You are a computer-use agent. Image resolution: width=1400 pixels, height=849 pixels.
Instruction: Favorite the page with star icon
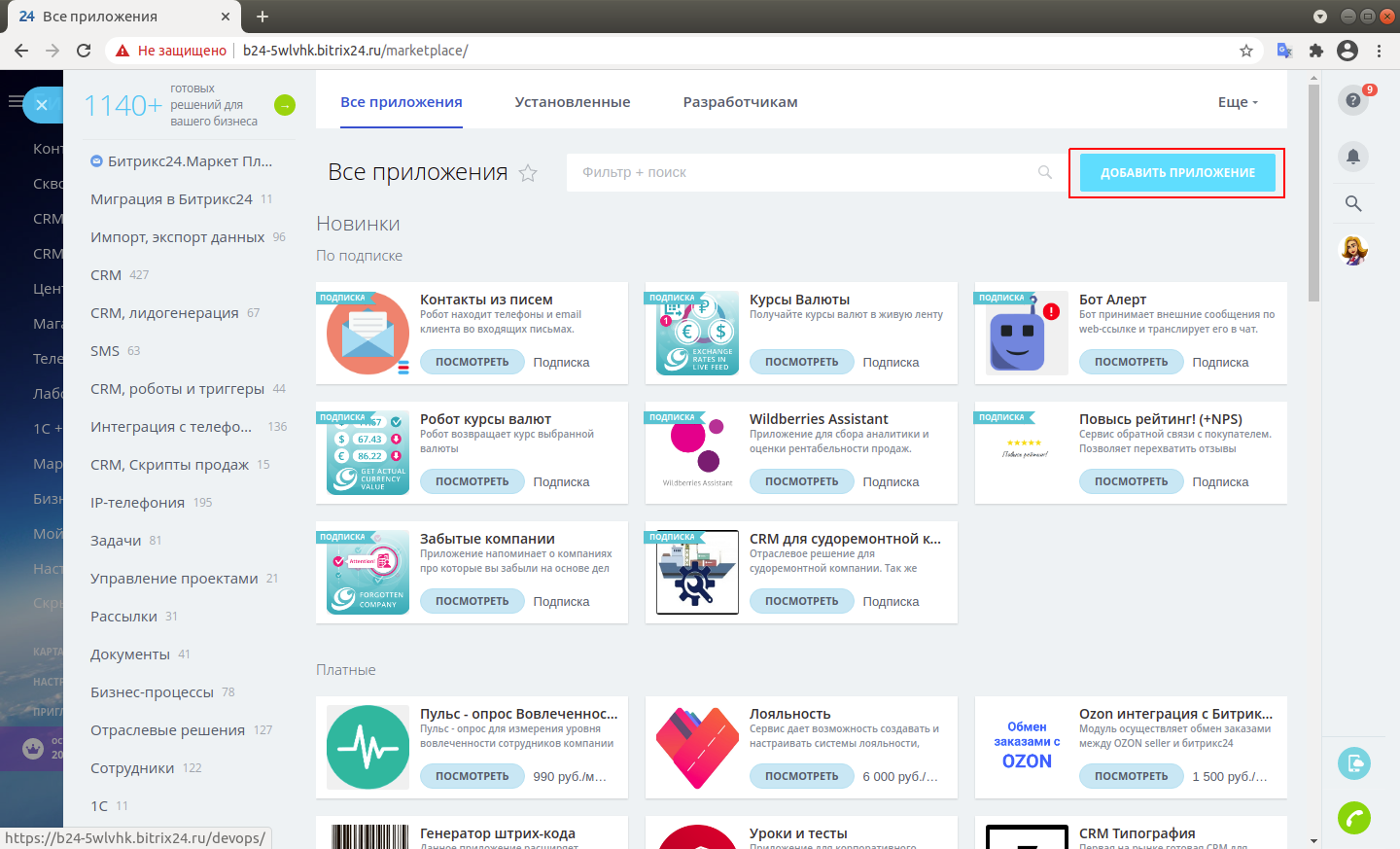[x=528, y=173]
